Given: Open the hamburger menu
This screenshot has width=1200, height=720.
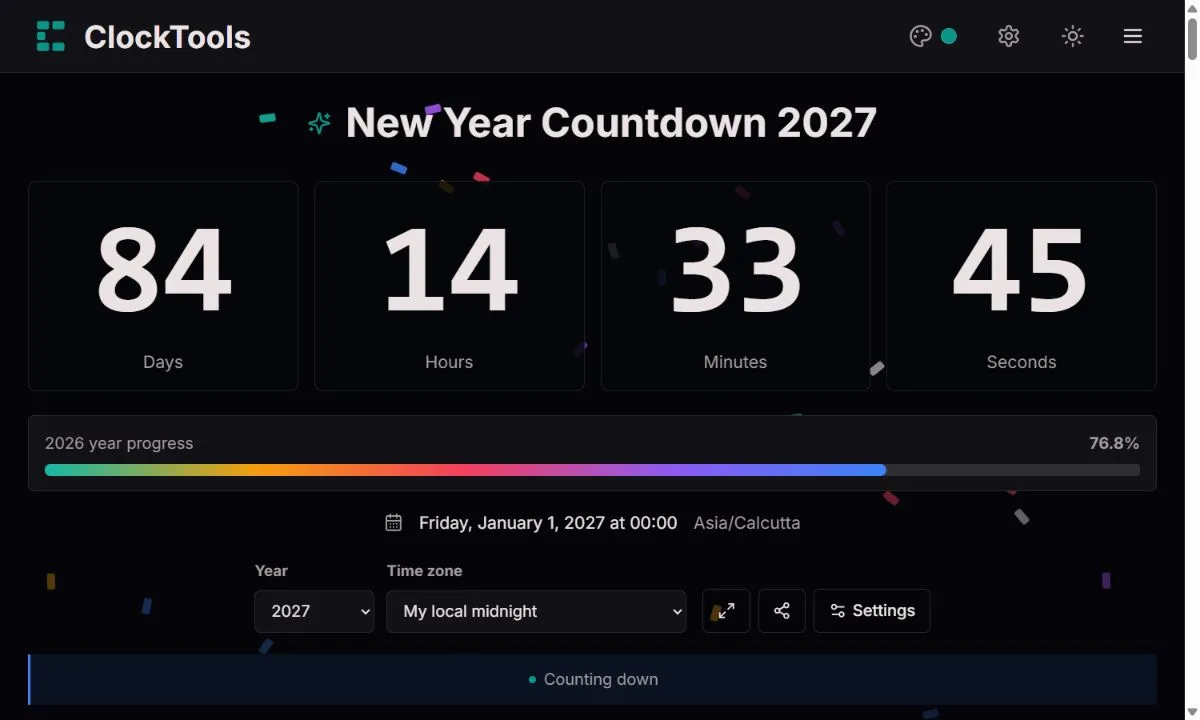Looking at the screenshot, I should (x=1132, y=36).
